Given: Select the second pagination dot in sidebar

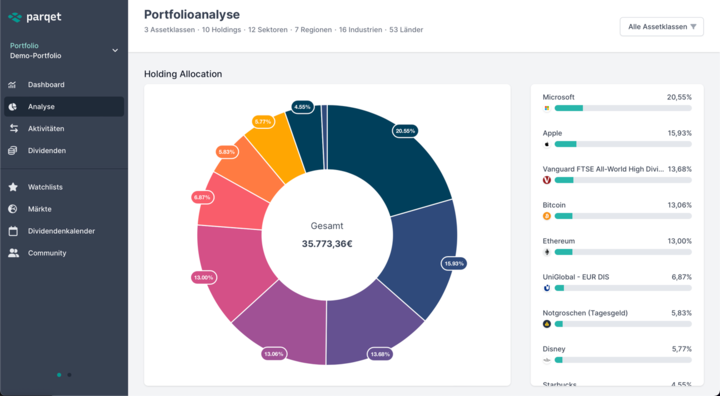Looking at the screenshot, I should [x=69, y=375].
